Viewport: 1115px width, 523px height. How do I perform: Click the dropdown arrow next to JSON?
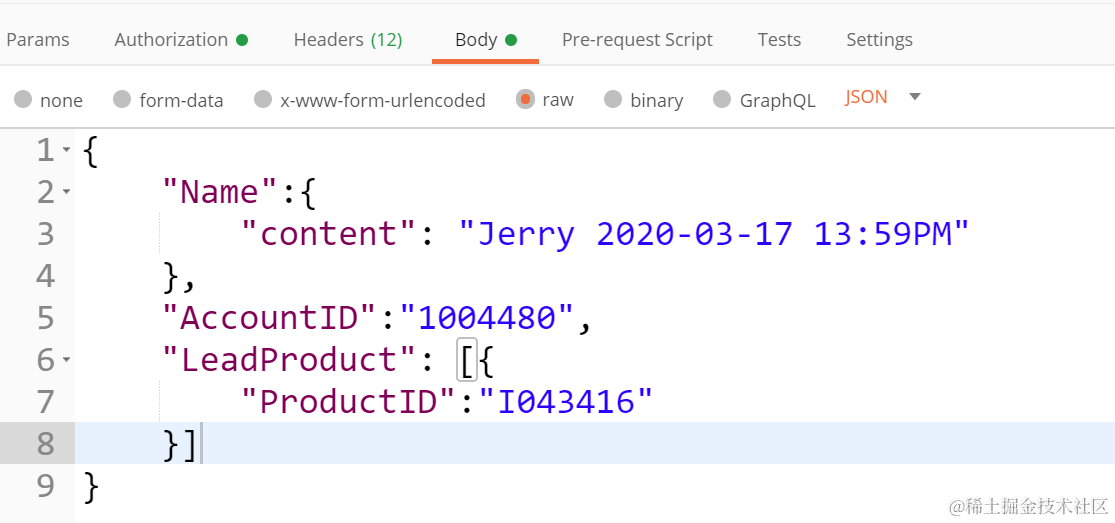(915, 97)
